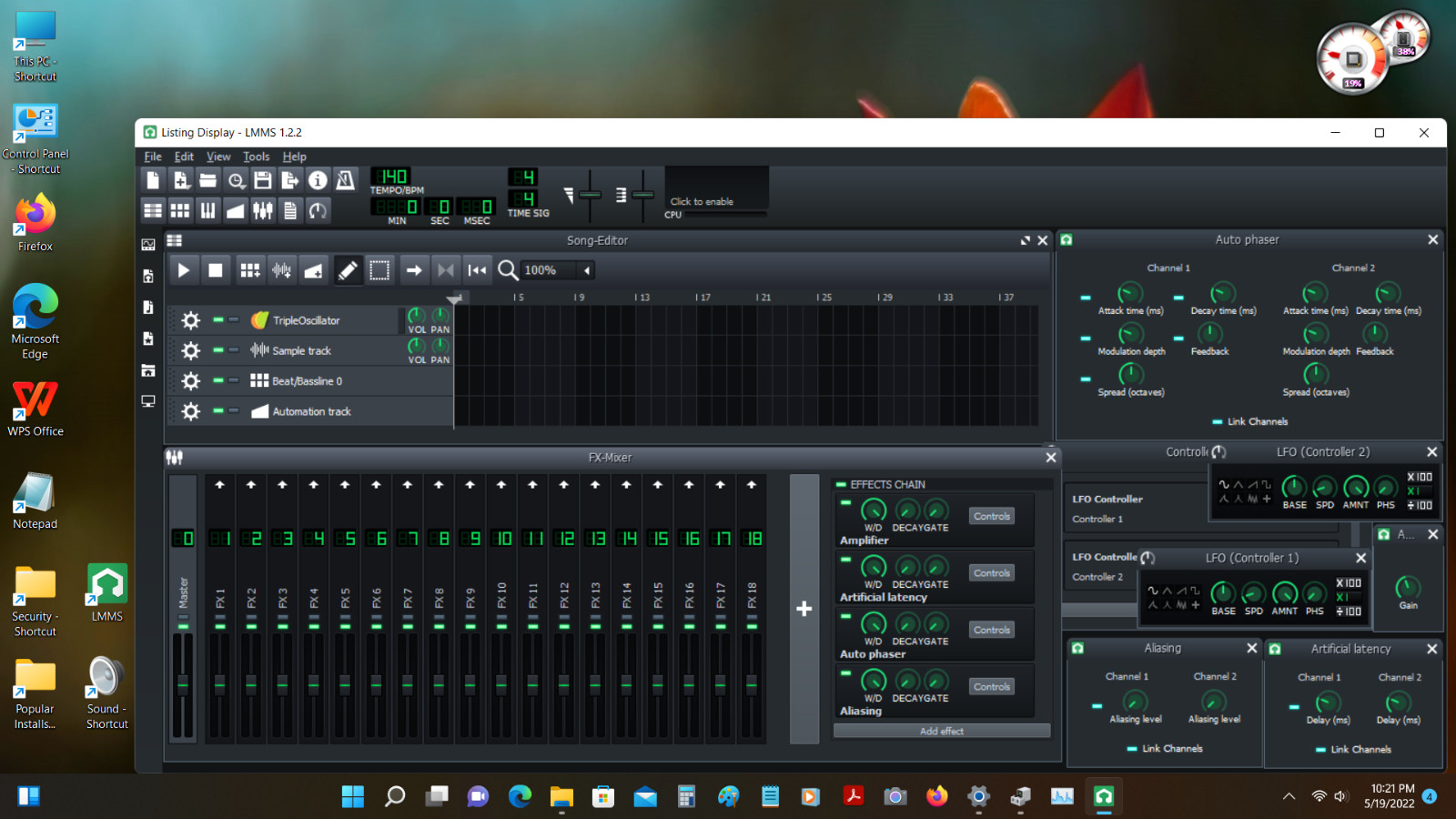This screenshot has height=819, width=1456.
Task: Click the TripleOscillator instrument track button
Action: [x=323, y=320]
